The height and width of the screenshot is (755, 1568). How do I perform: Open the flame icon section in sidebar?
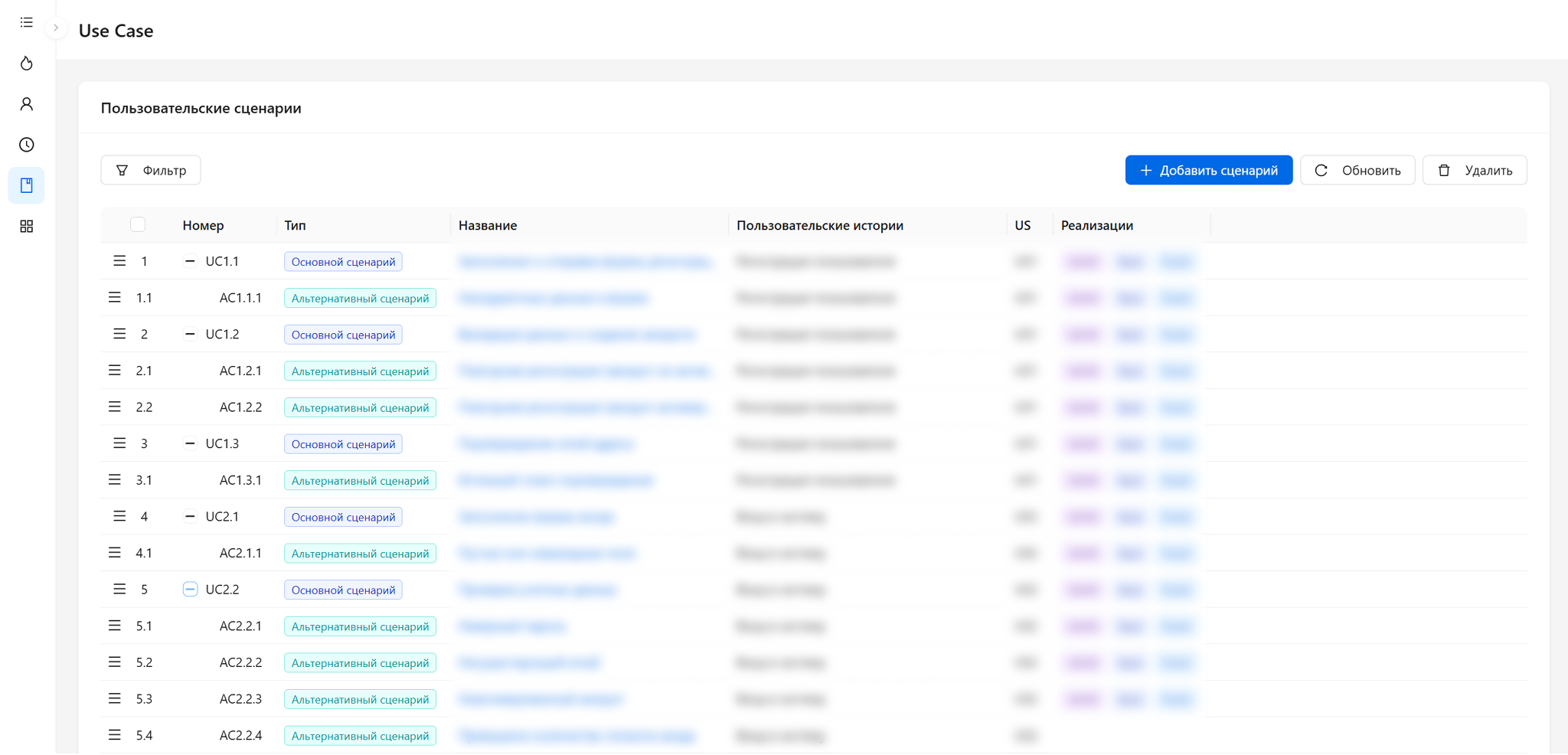click(x=27, y=64)
